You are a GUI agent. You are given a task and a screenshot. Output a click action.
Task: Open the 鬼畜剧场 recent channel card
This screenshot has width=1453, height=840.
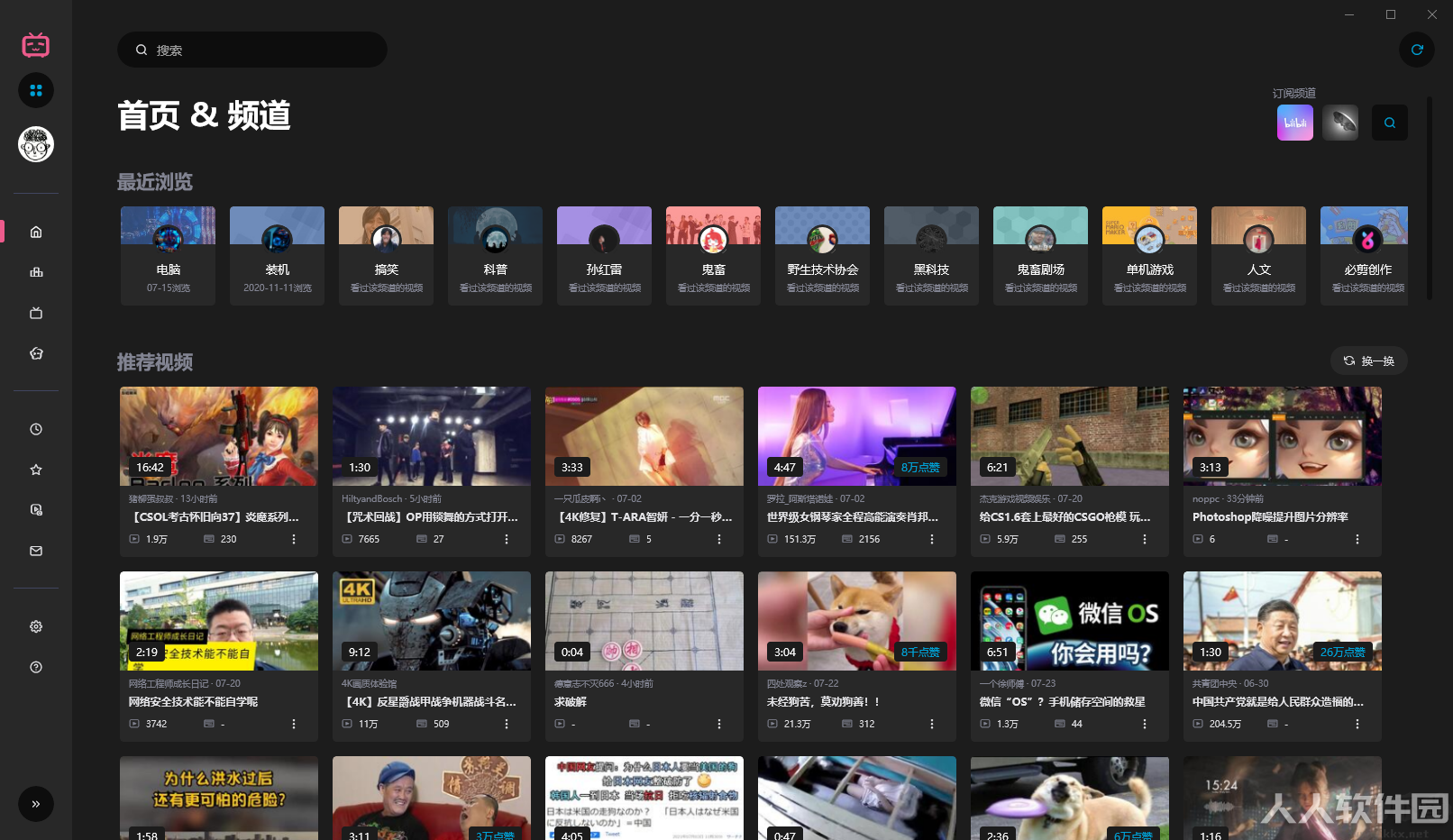point(1040,256)
